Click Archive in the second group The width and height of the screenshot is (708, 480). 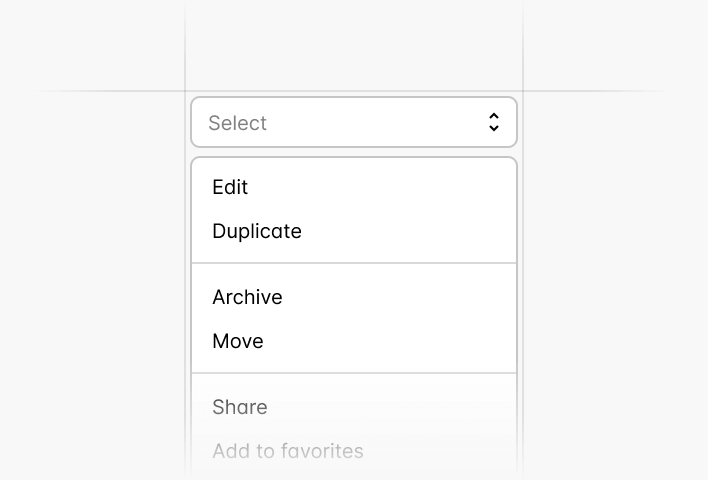pyautogui.click(x=248, y=297)
